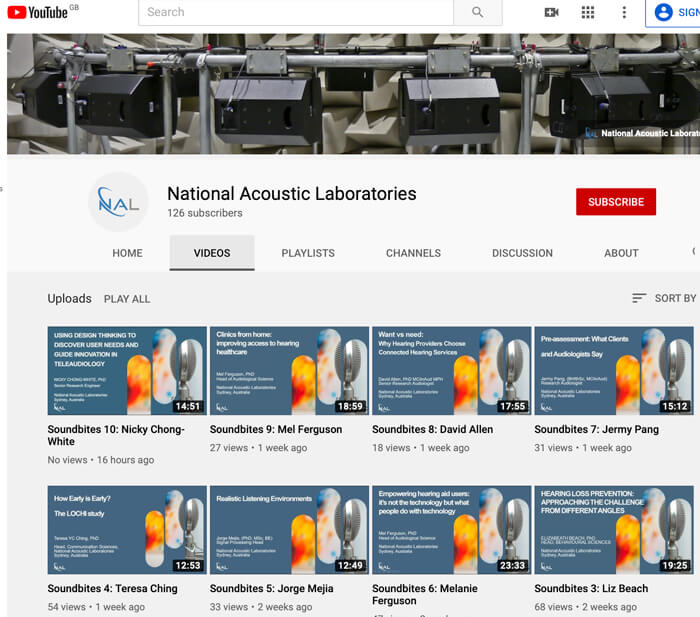Open Soundbites 10 Nicky Chong-White thumbnail

[127, 370]
